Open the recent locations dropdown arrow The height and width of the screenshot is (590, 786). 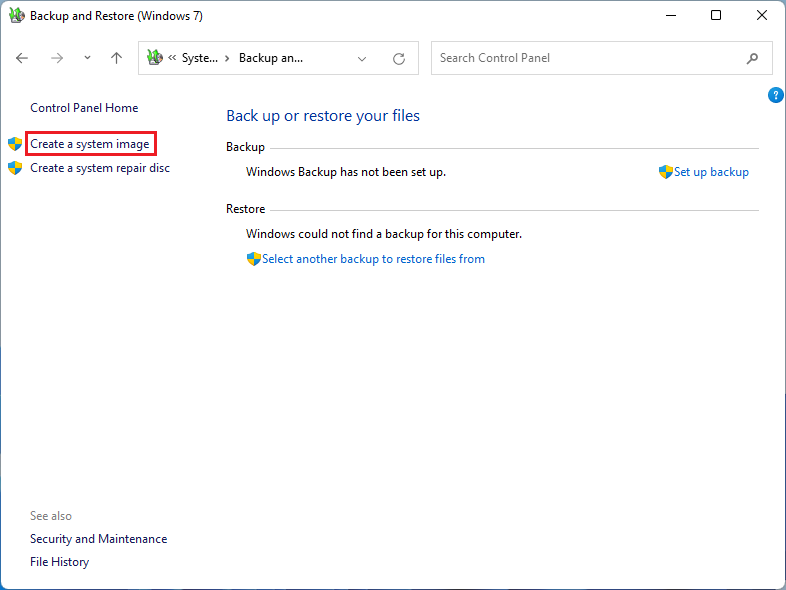pyautogui.click(x=87, y=58)
